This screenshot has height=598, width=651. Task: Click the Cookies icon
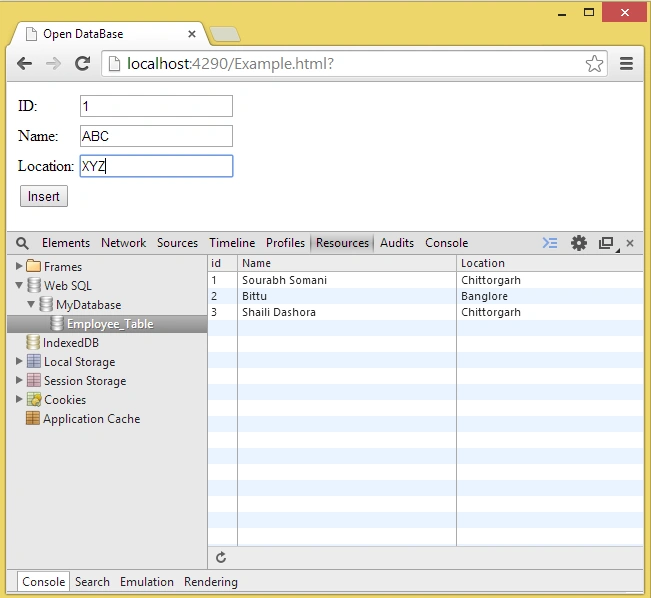tap(34, 399)
